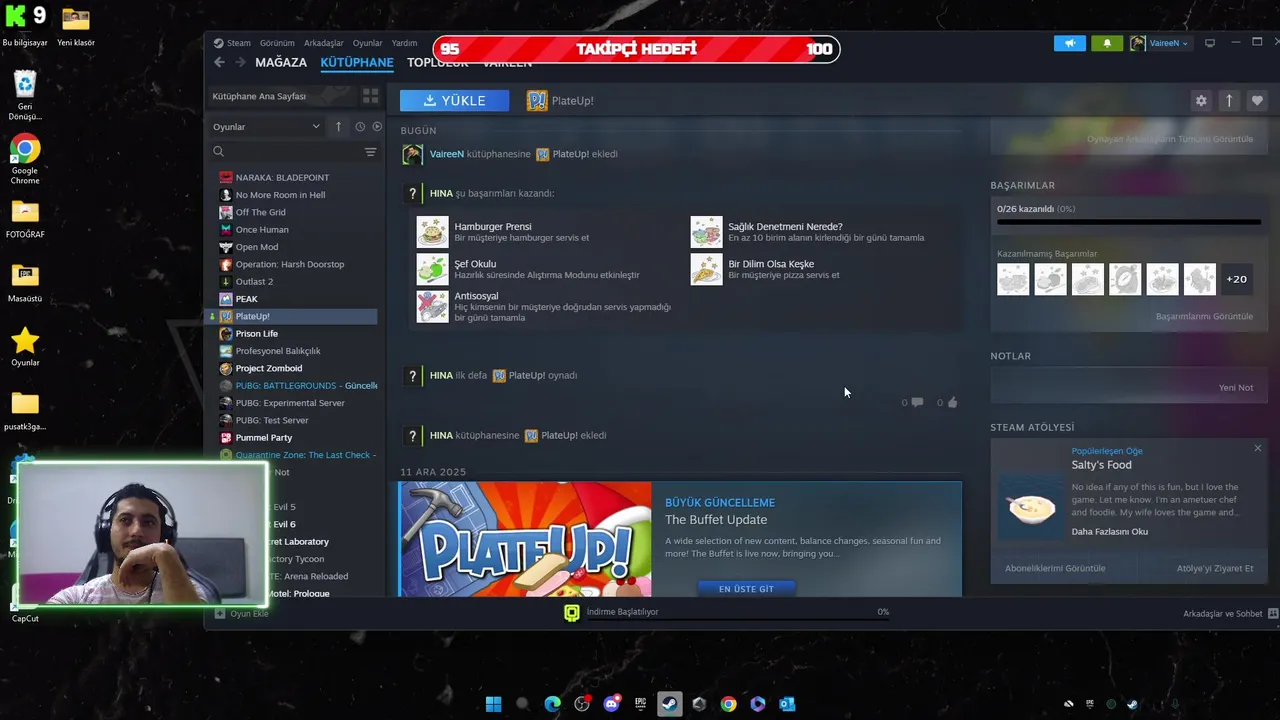The height and width of the screenshot is (720, 1280).
Task: Open comments on HINA's activity post
Action: (912, 402)
